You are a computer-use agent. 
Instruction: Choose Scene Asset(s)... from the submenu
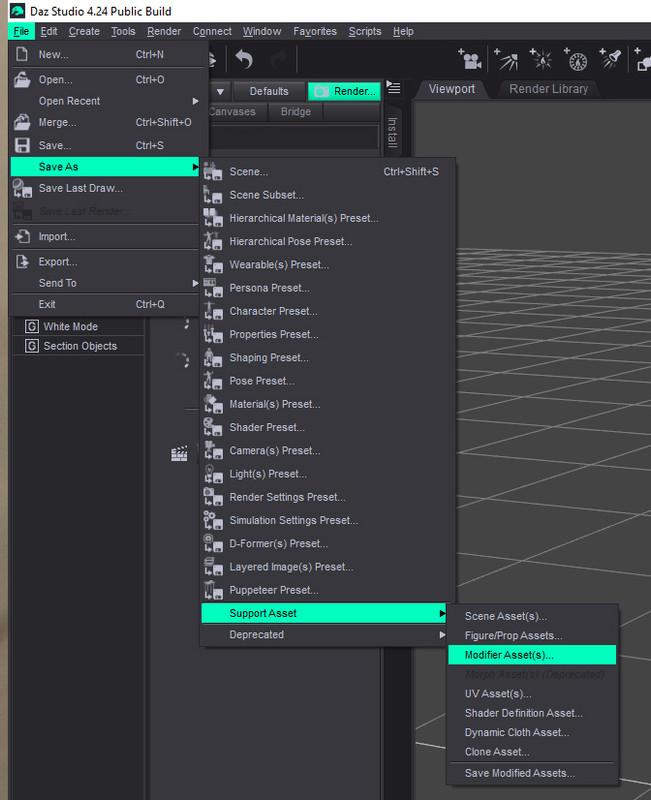coord(532,616)
